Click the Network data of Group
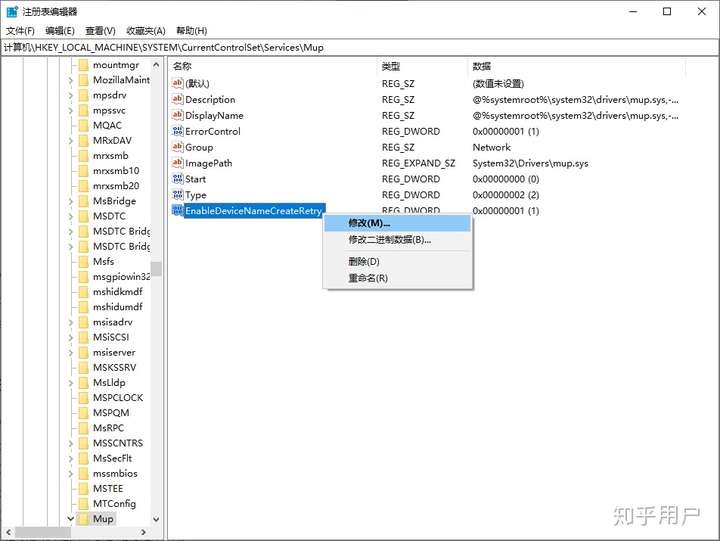 click(491, 147)
